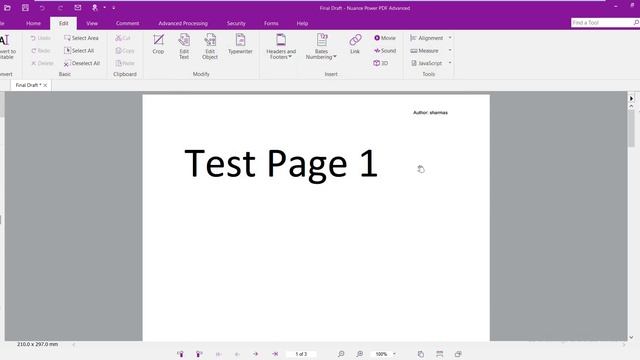
Task: Expand the right side panel arrow
Action: pos(631,98)
